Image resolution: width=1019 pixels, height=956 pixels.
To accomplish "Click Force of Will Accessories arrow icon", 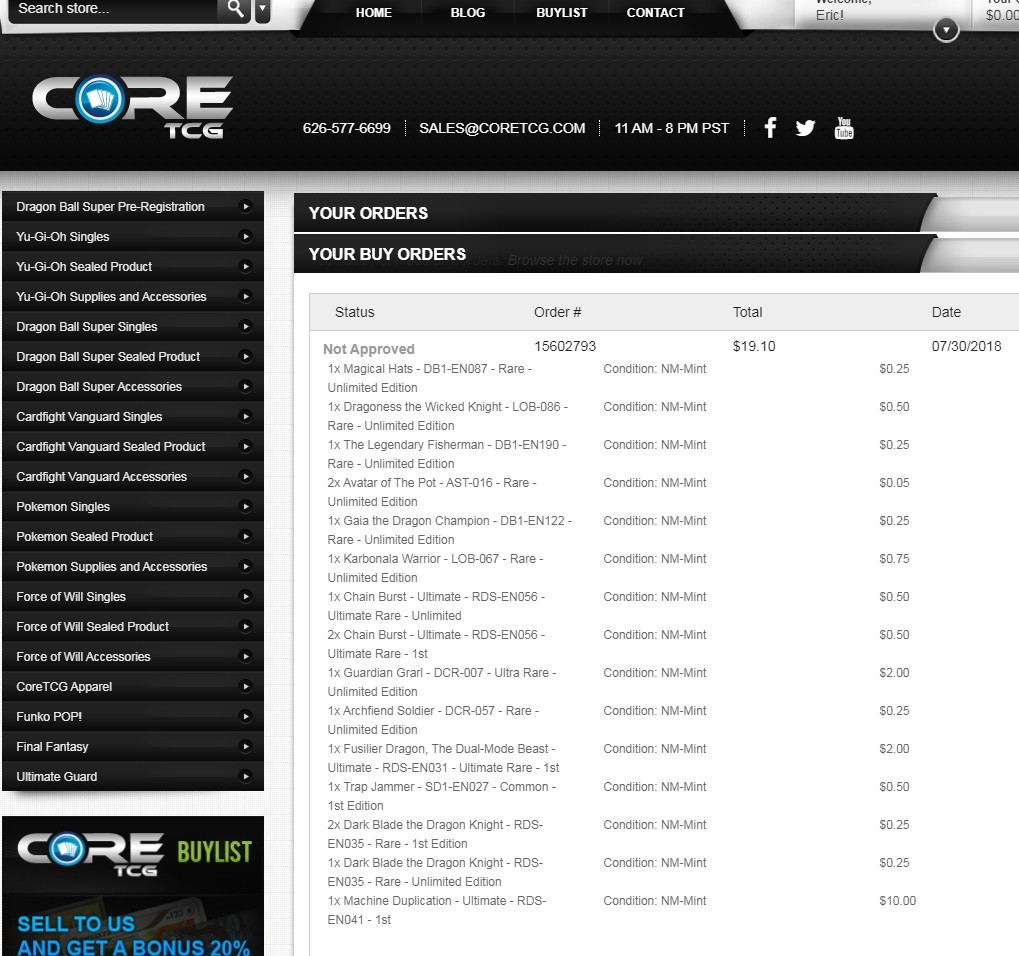I will coord(246,656).
